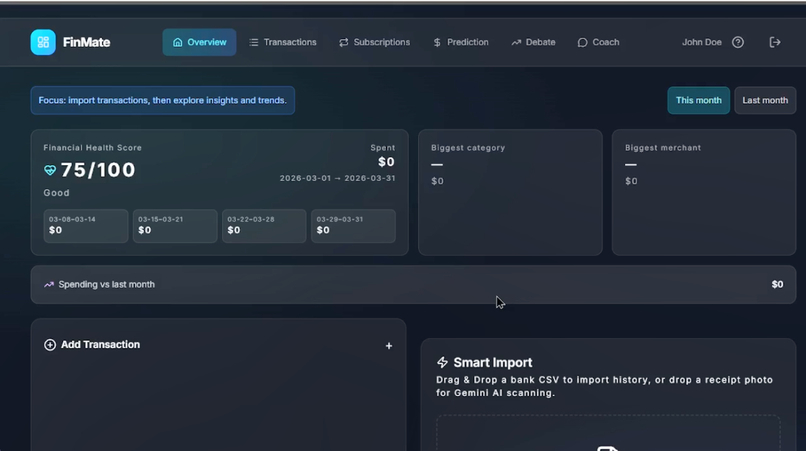The height and width of the screenshot is (451, 806).
Task: Switch to the Subscriptions tab
Action: pyautogui.click(x=374, y=42)
